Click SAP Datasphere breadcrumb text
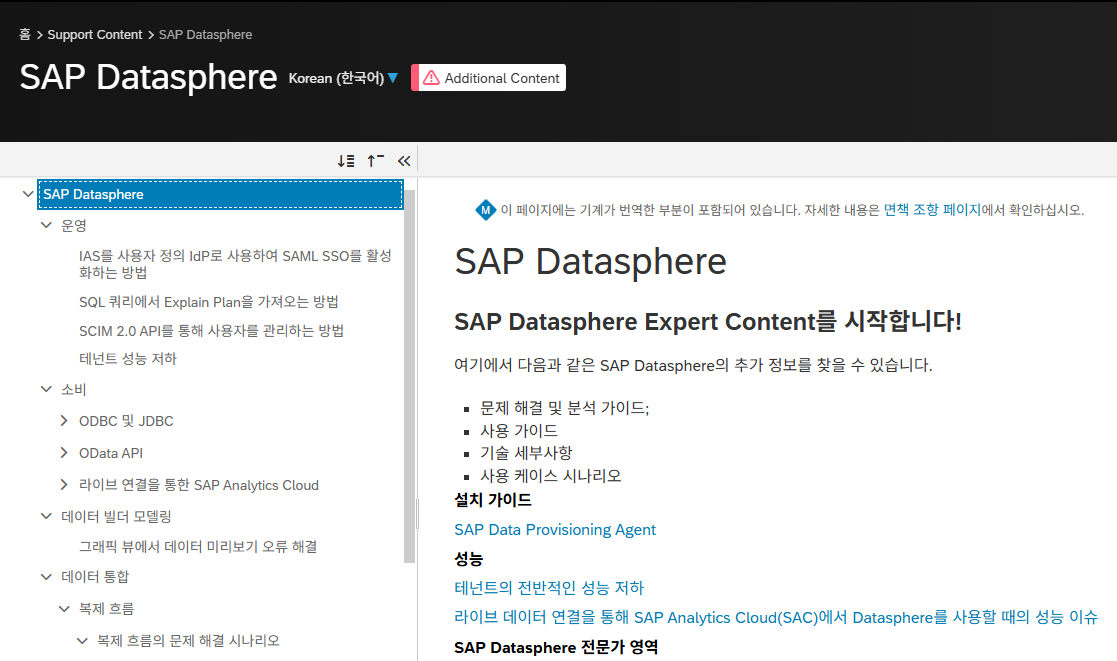Image resolution: width=1117 pixels, height=661 pixels. [205, 34]
